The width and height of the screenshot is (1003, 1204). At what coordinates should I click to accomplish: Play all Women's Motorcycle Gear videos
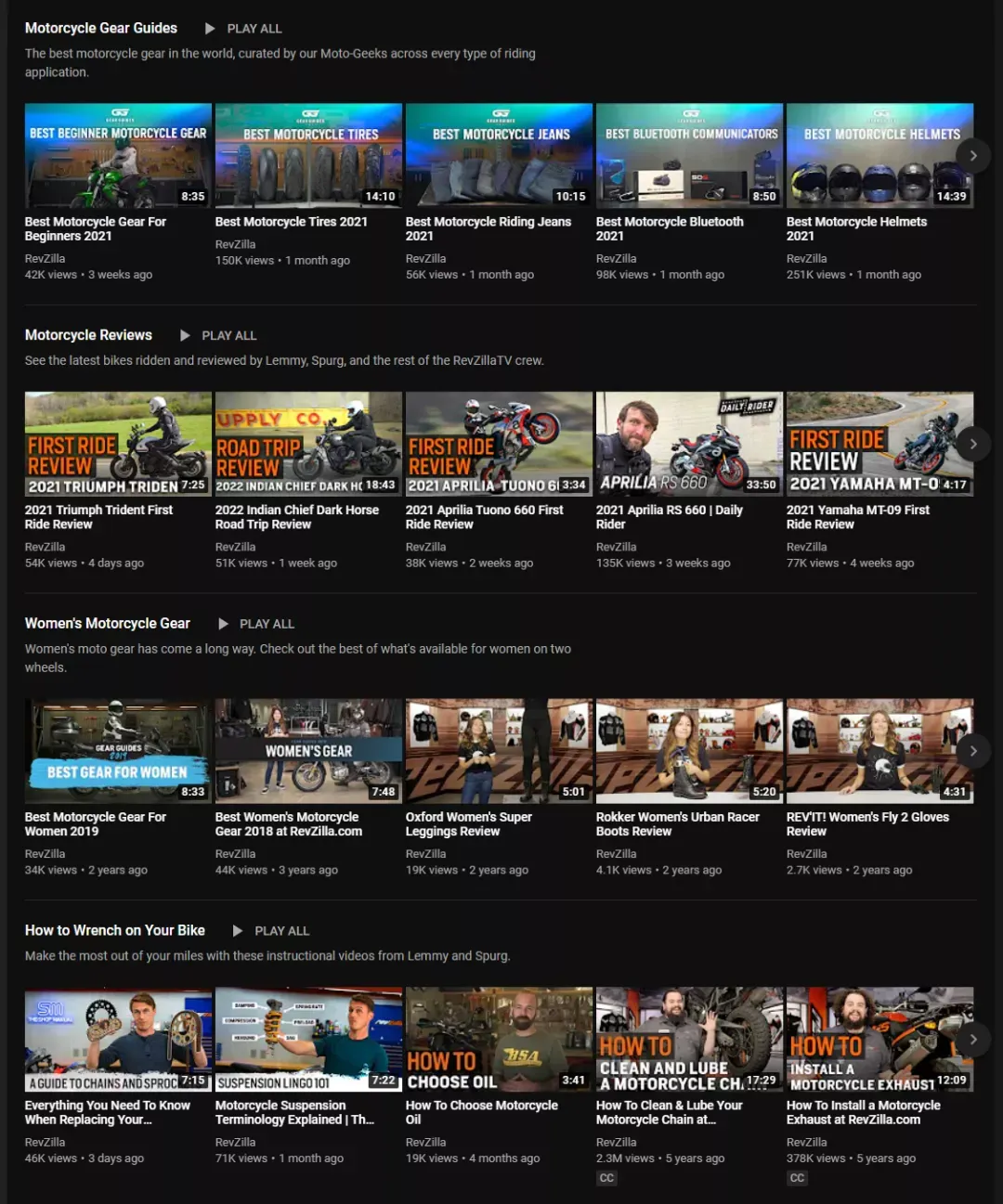[x=255, y=624]
